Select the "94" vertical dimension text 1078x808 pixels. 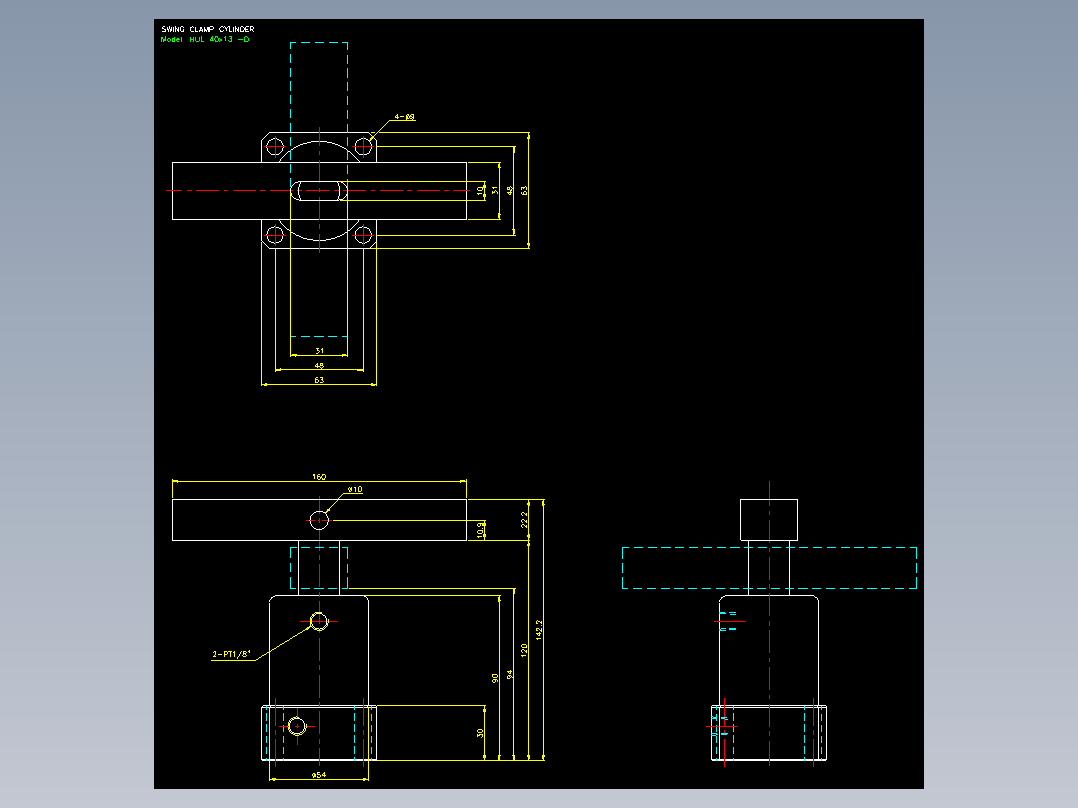[x=509, y=675]
